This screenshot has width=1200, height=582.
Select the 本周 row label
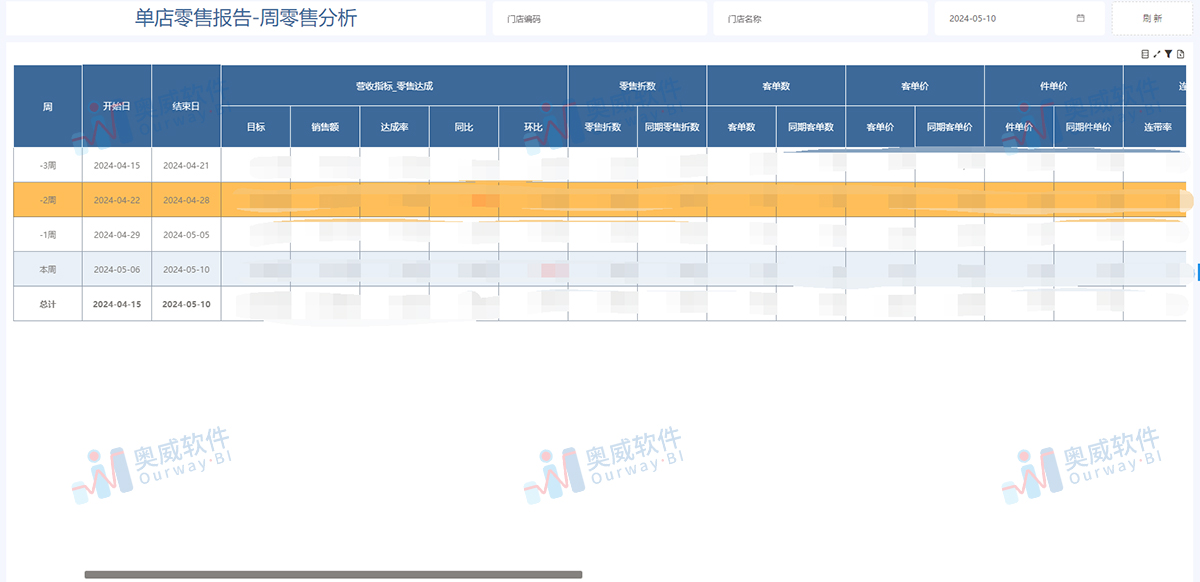click(x=48, y=269)
